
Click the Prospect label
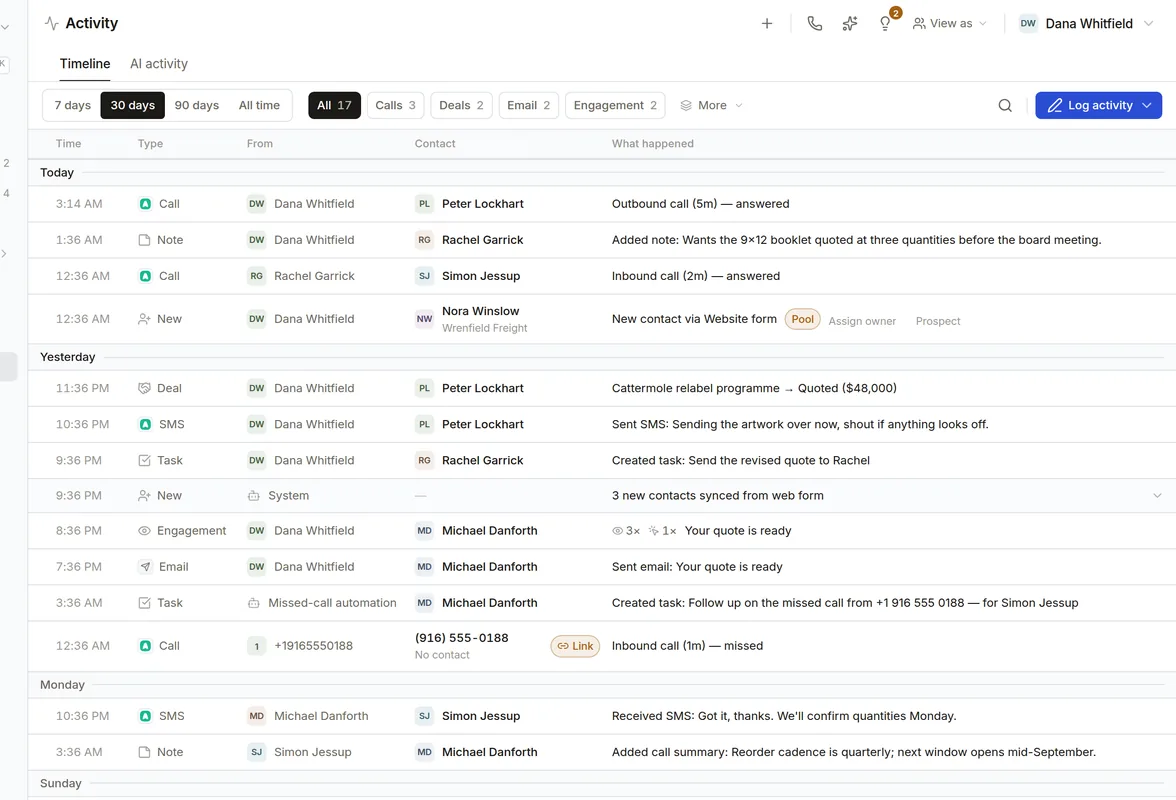click(938, 321)
